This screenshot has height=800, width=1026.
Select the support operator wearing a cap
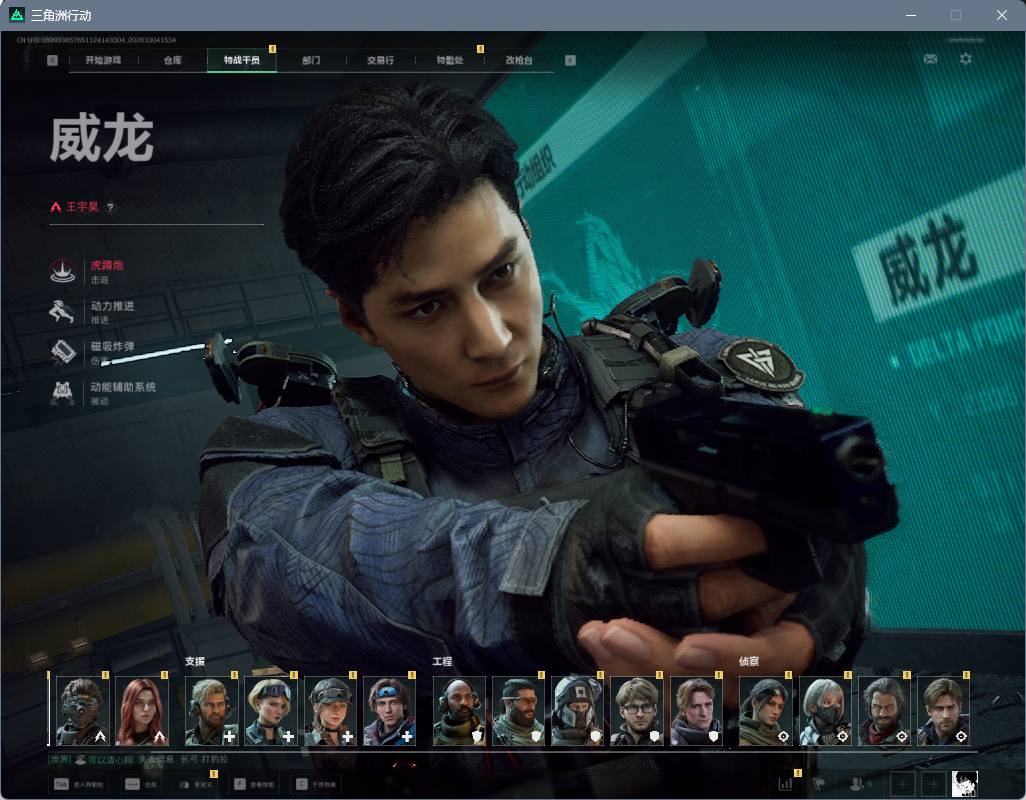click(x=330, y=711)
